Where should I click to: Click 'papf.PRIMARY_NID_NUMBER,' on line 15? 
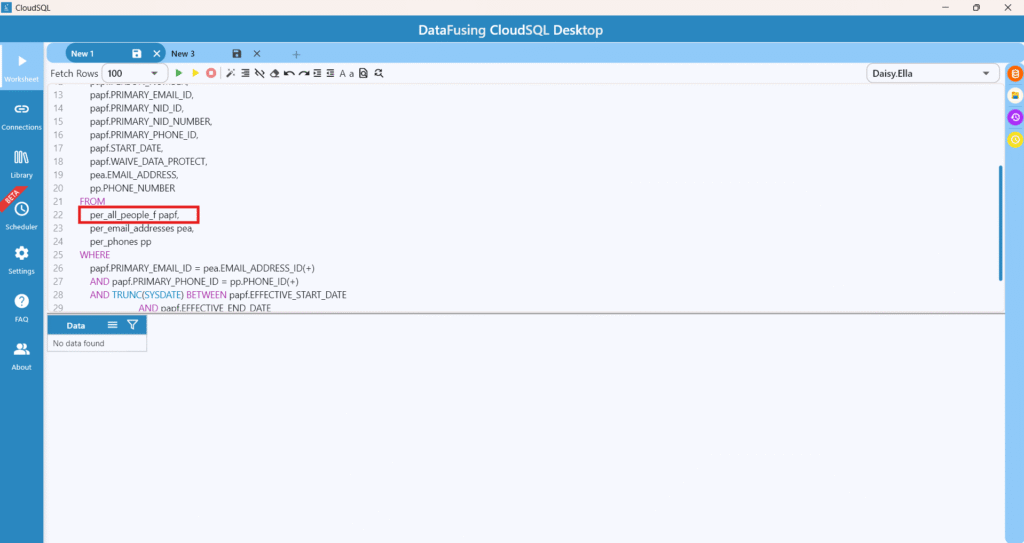click(x=151, y=122)
